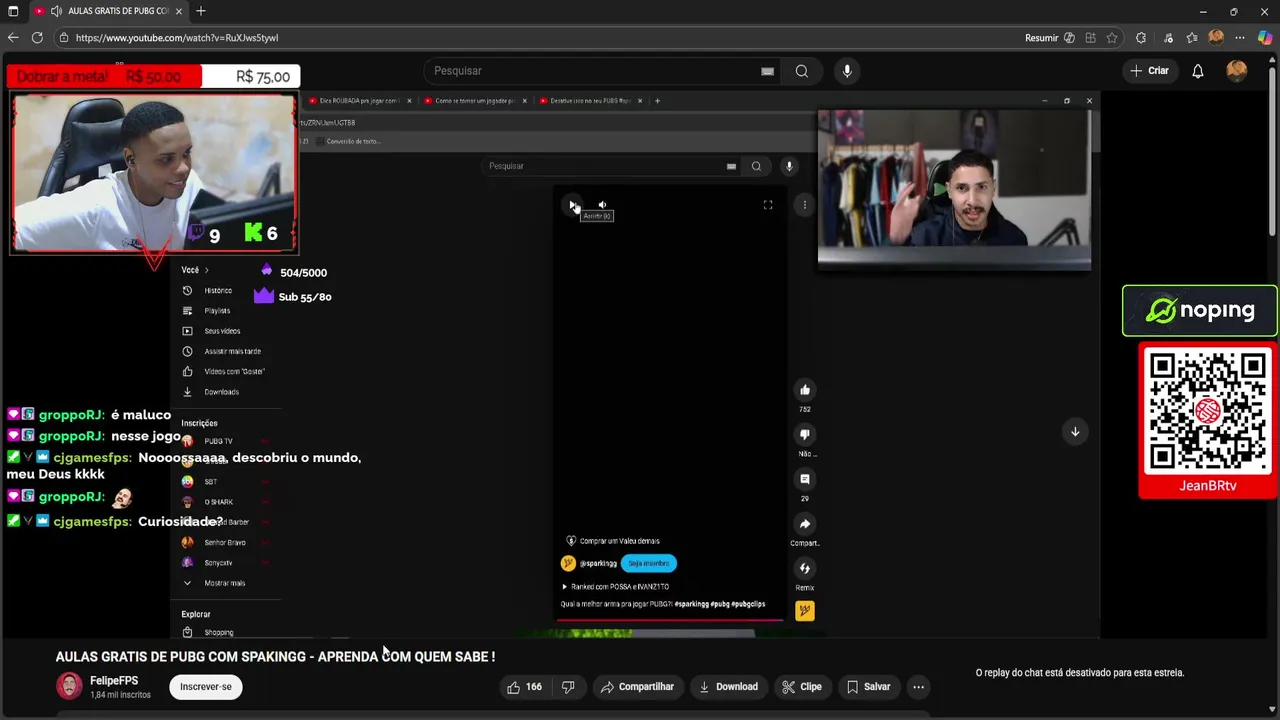Start voice search with microphone icon
1280x720 pixels.
847,71
